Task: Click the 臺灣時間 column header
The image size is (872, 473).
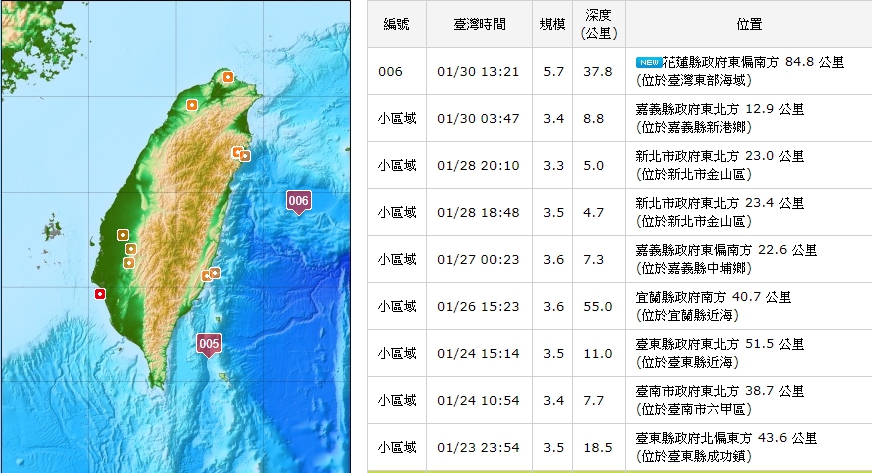Action: coord(479,24)
